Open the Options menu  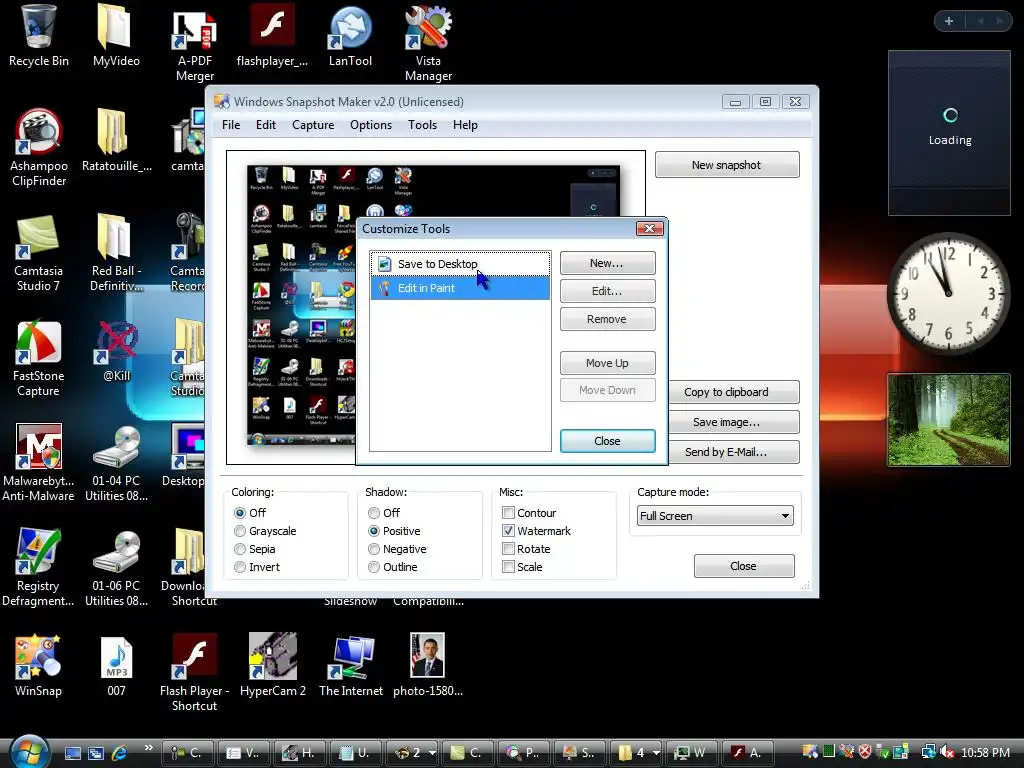click(x=370, y=125)
